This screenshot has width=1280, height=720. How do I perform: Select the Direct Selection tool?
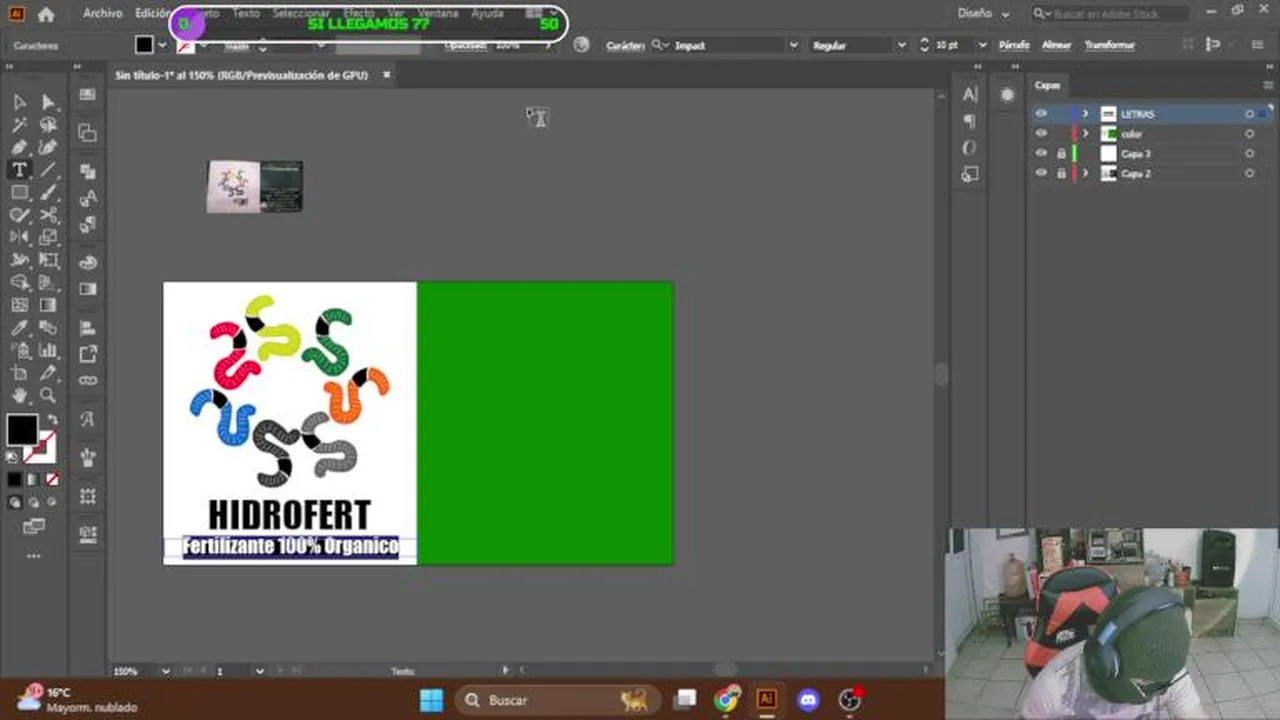(47, 102)
